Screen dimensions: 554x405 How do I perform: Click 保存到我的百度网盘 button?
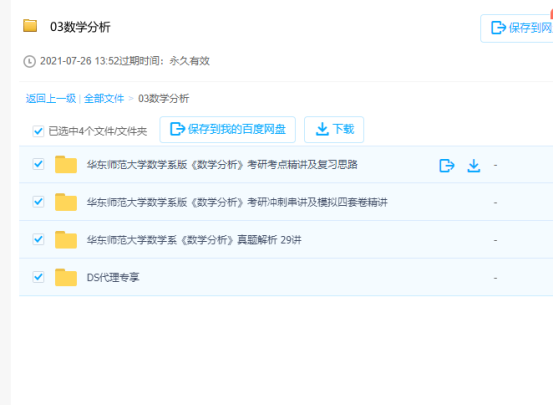click(228, 129)
